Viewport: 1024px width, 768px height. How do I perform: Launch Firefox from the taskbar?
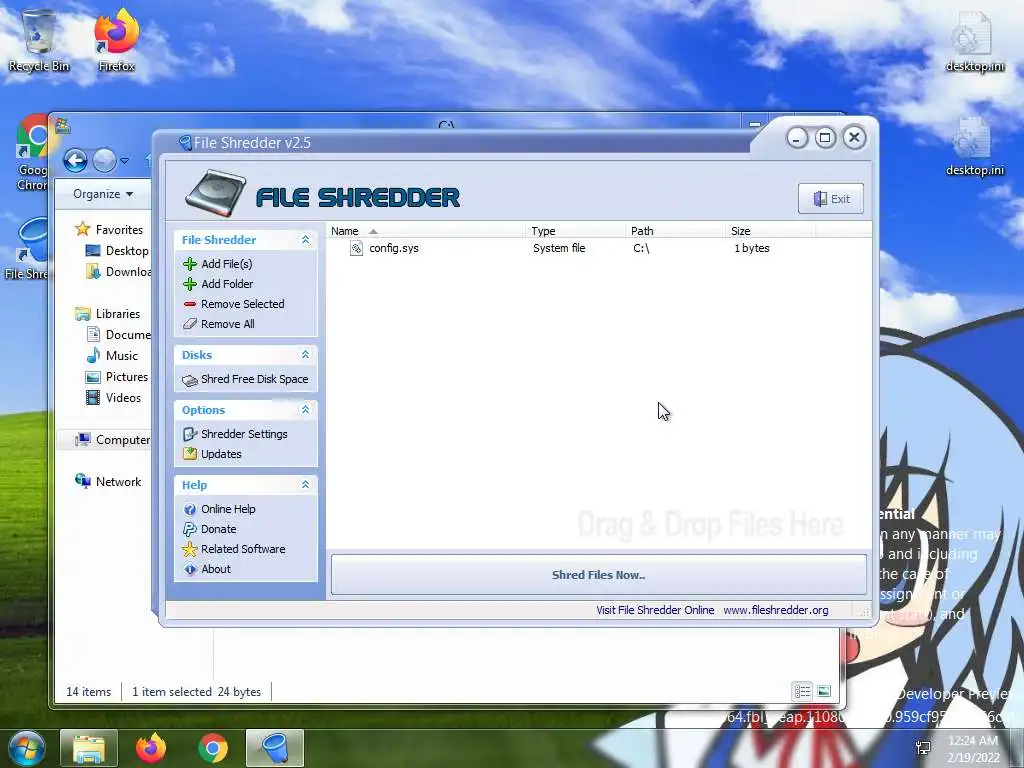pos(151,748)
